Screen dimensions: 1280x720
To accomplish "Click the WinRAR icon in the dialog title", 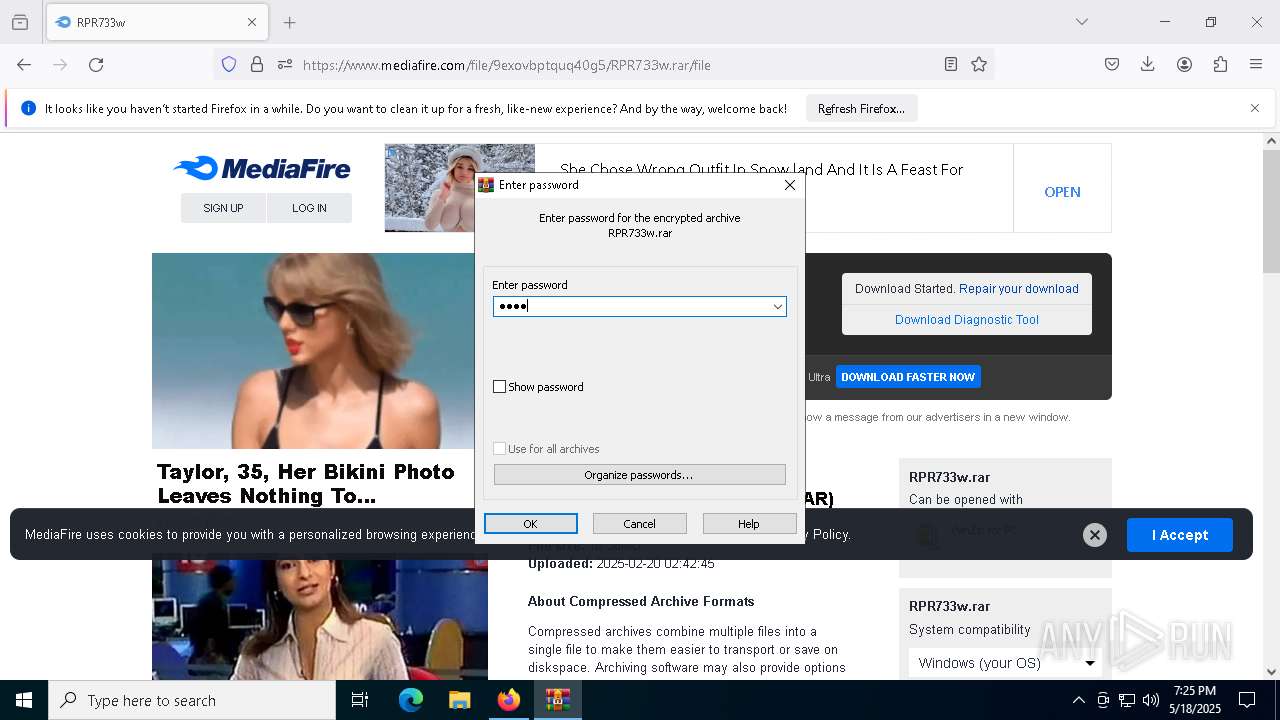I will (x=486, y=185).
